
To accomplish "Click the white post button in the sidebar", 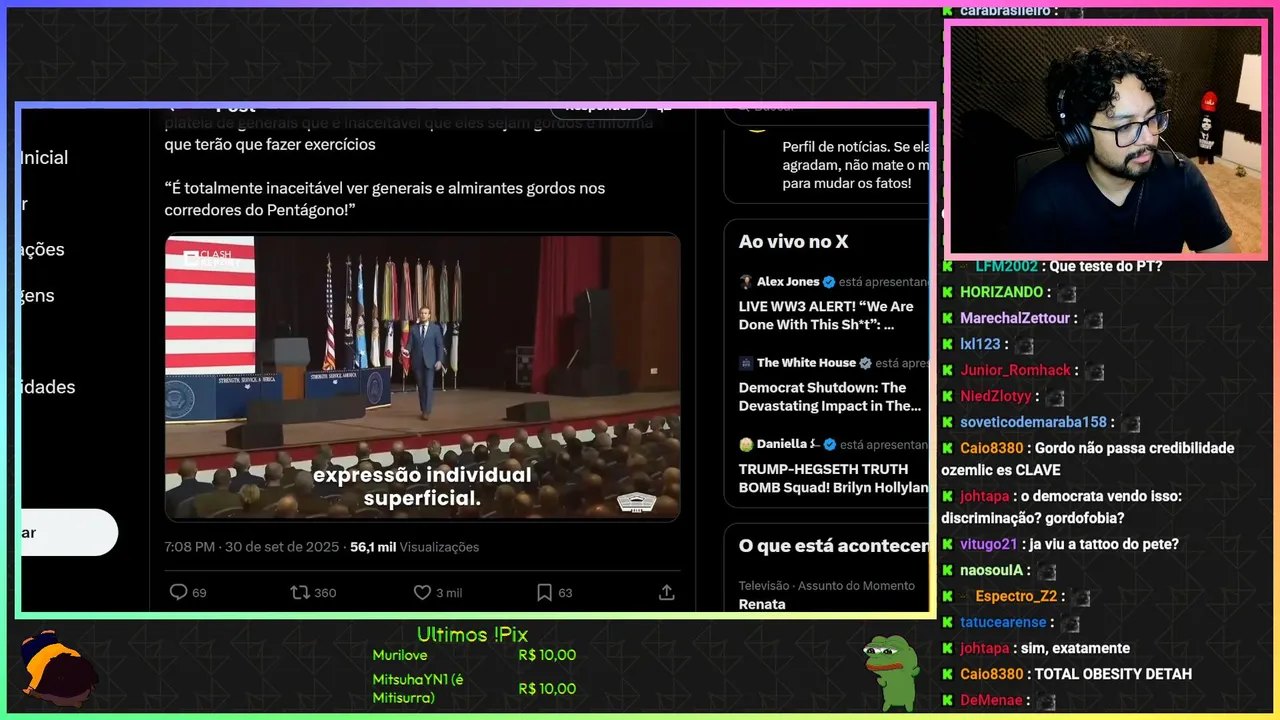I will click(69, 532).
